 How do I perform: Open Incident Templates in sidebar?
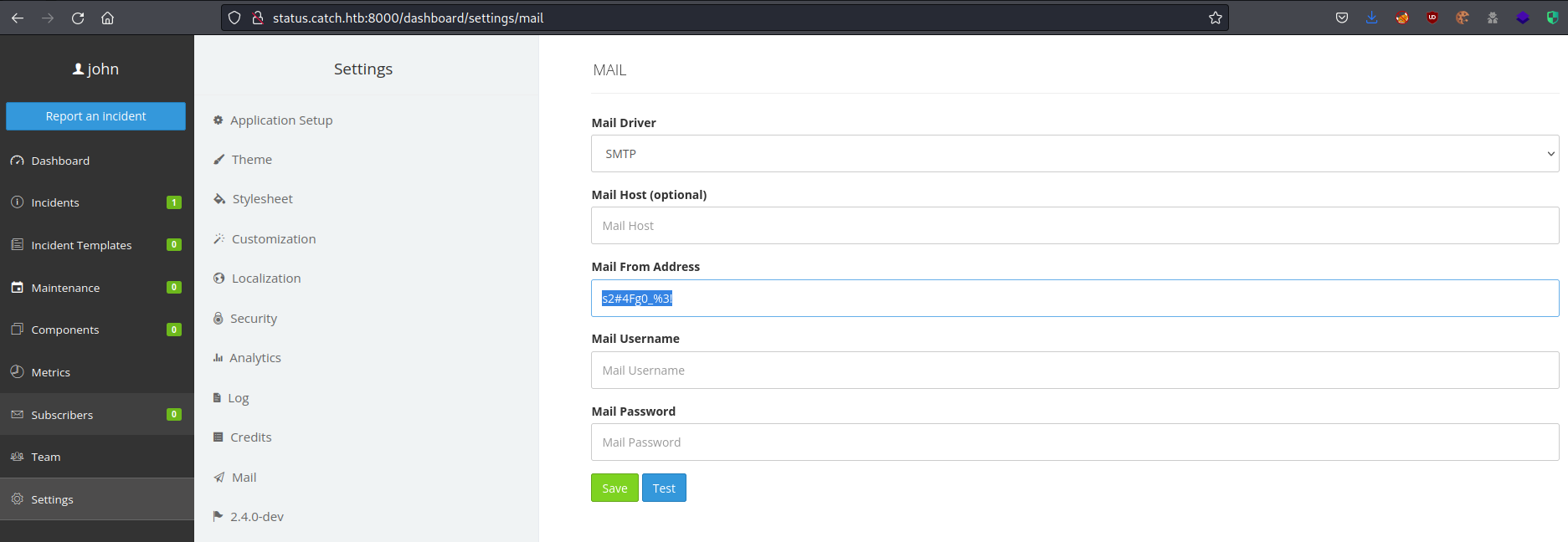click(x=97, y=245)
